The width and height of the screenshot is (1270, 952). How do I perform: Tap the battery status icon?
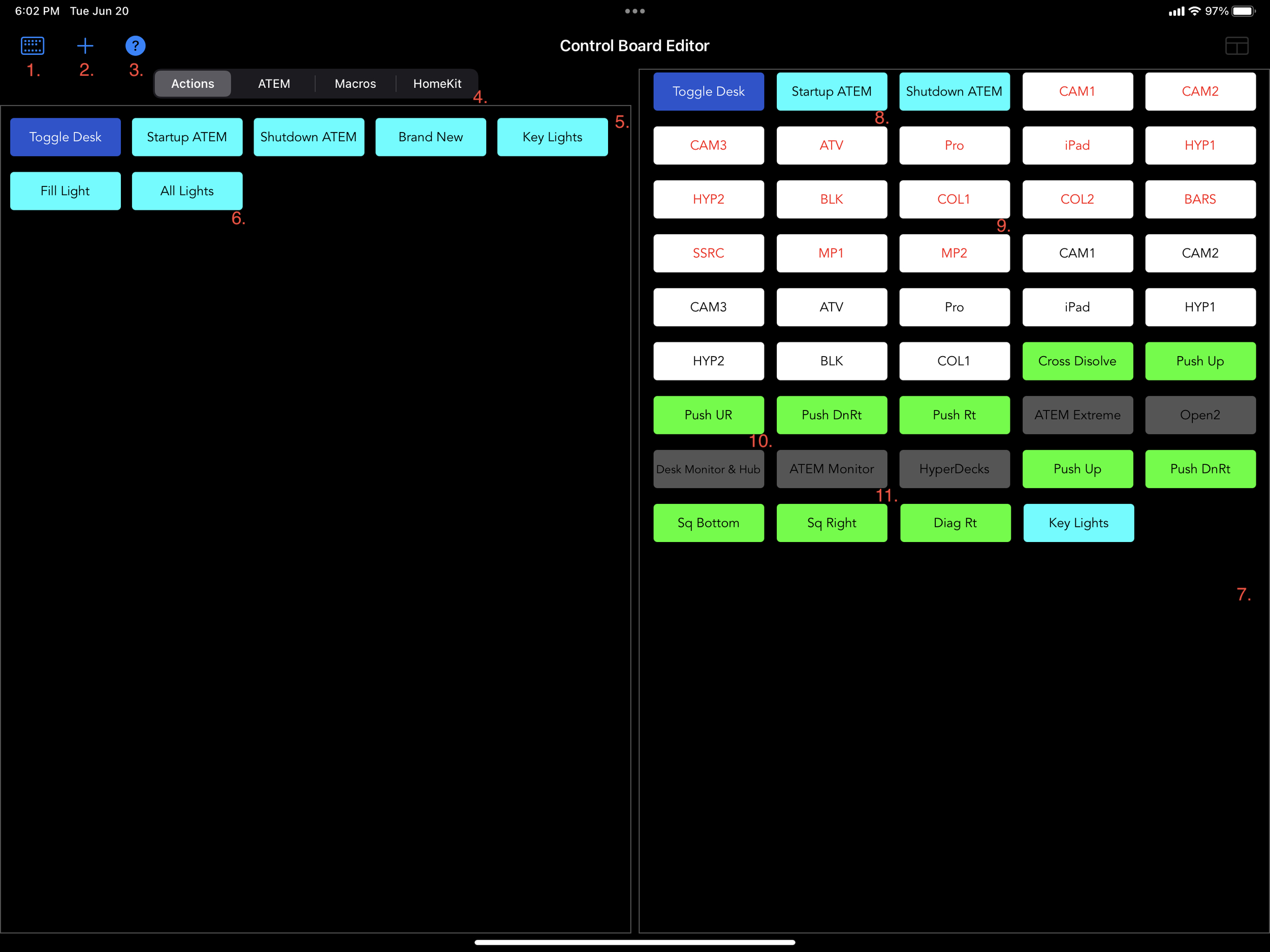click(1243, 11)
